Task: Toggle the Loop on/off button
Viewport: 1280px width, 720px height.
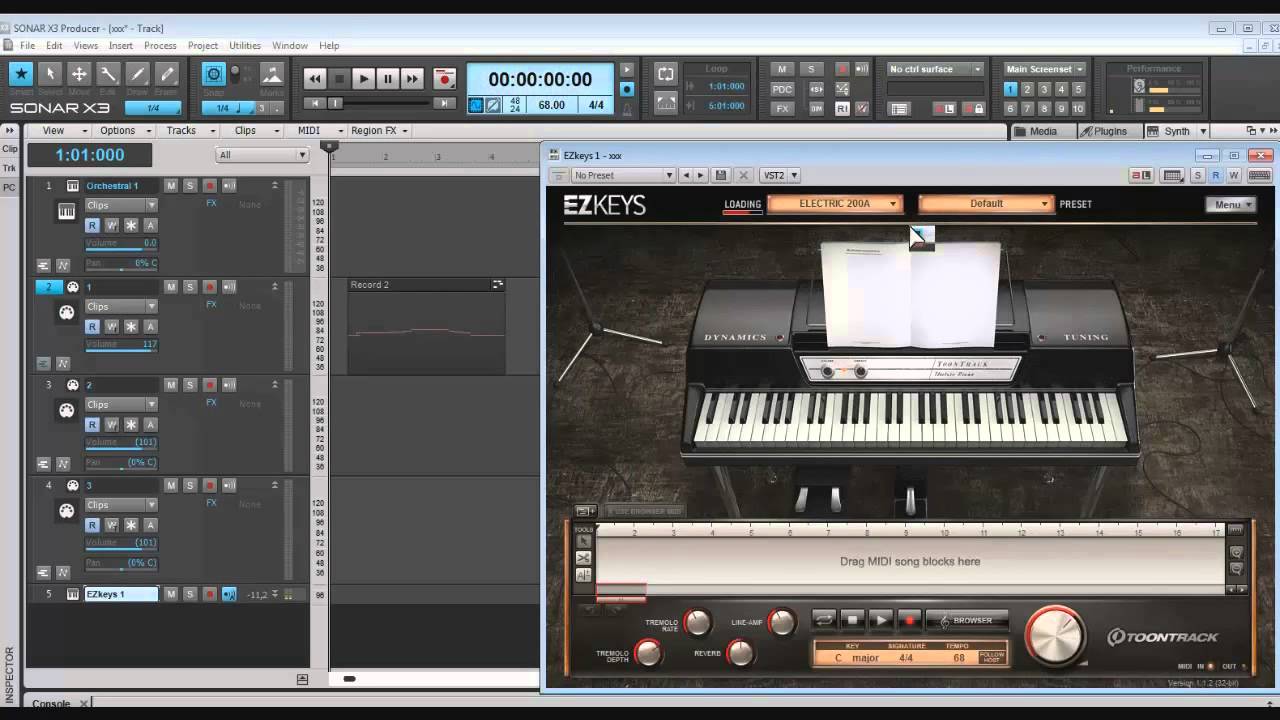Action: (666, 74)
